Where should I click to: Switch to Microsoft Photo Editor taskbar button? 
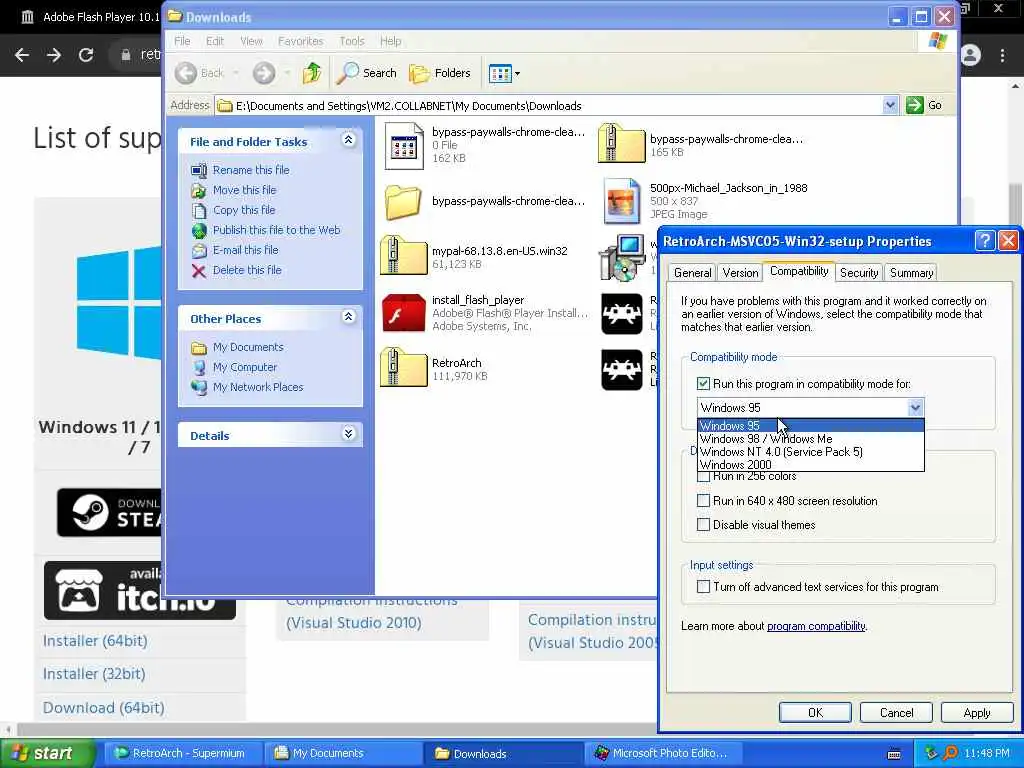pos(661,753)
